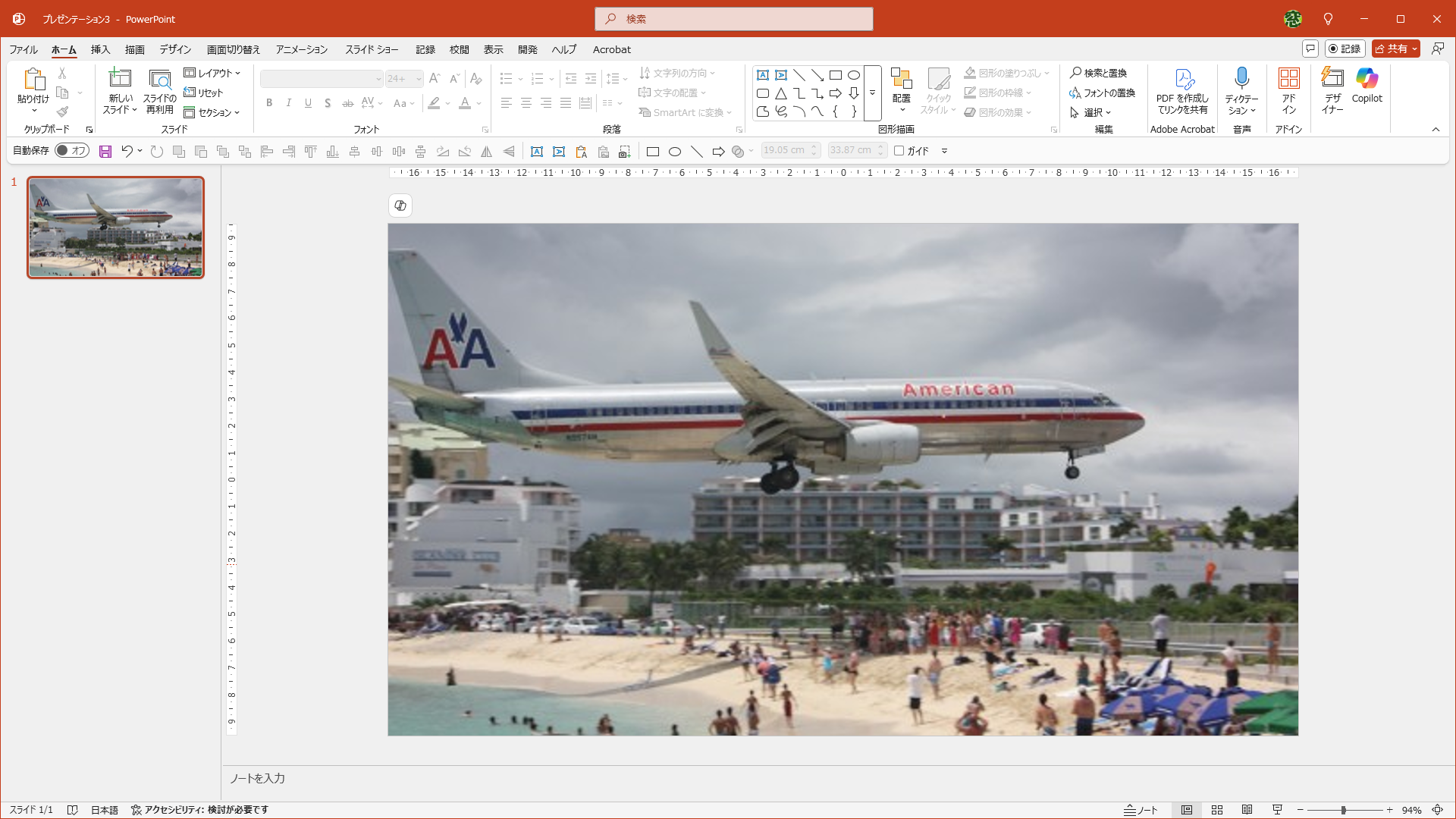1456x819 pixels.
Task: Toggle the AutoSave switch
Action: (x=72, y=151)
